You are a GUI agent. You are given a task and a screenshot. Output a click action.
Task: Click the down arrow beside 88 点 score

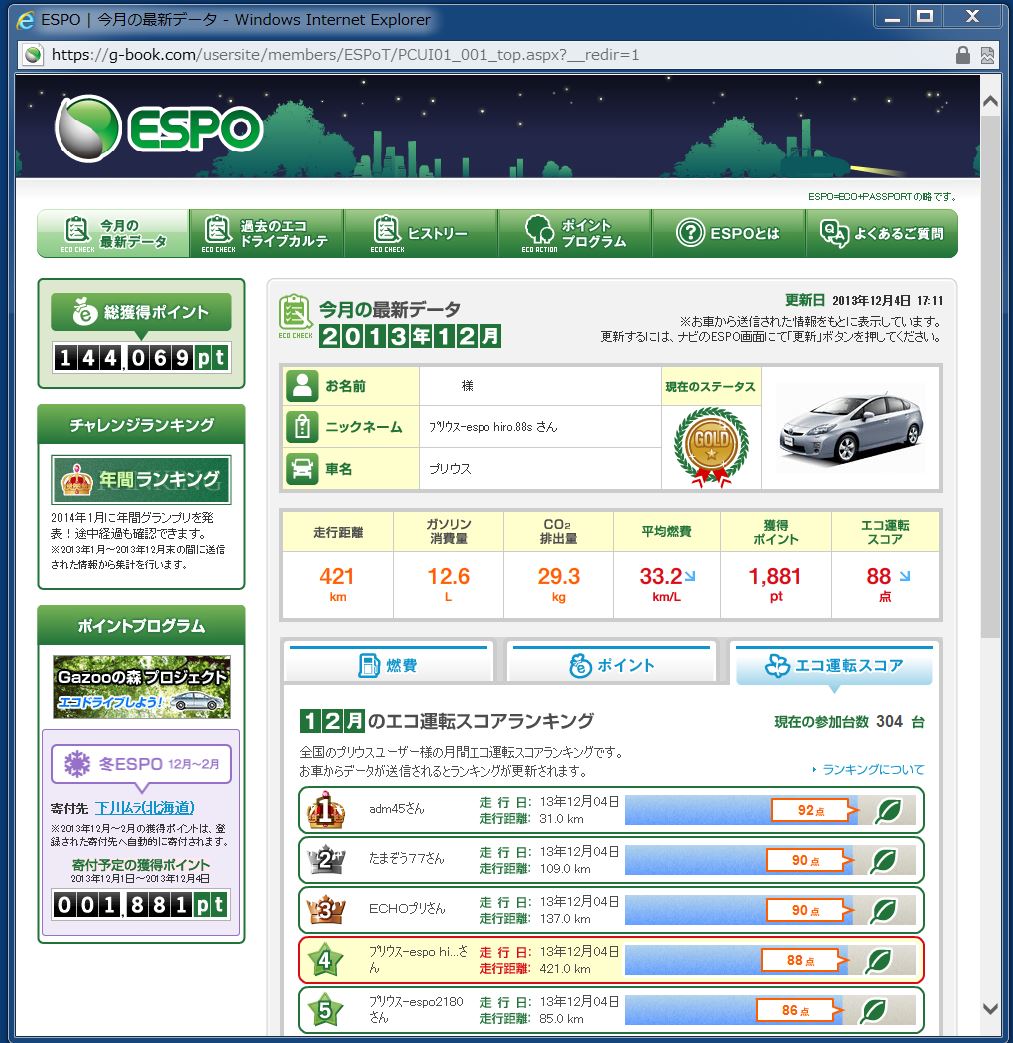click(x=905, y=576)
